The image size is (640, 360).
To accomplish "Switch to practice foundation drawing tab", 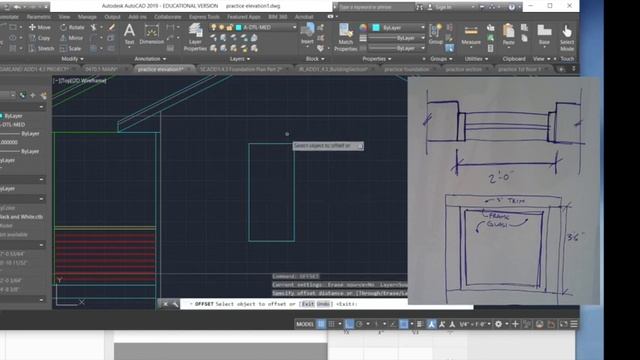I will coord(407,69).
